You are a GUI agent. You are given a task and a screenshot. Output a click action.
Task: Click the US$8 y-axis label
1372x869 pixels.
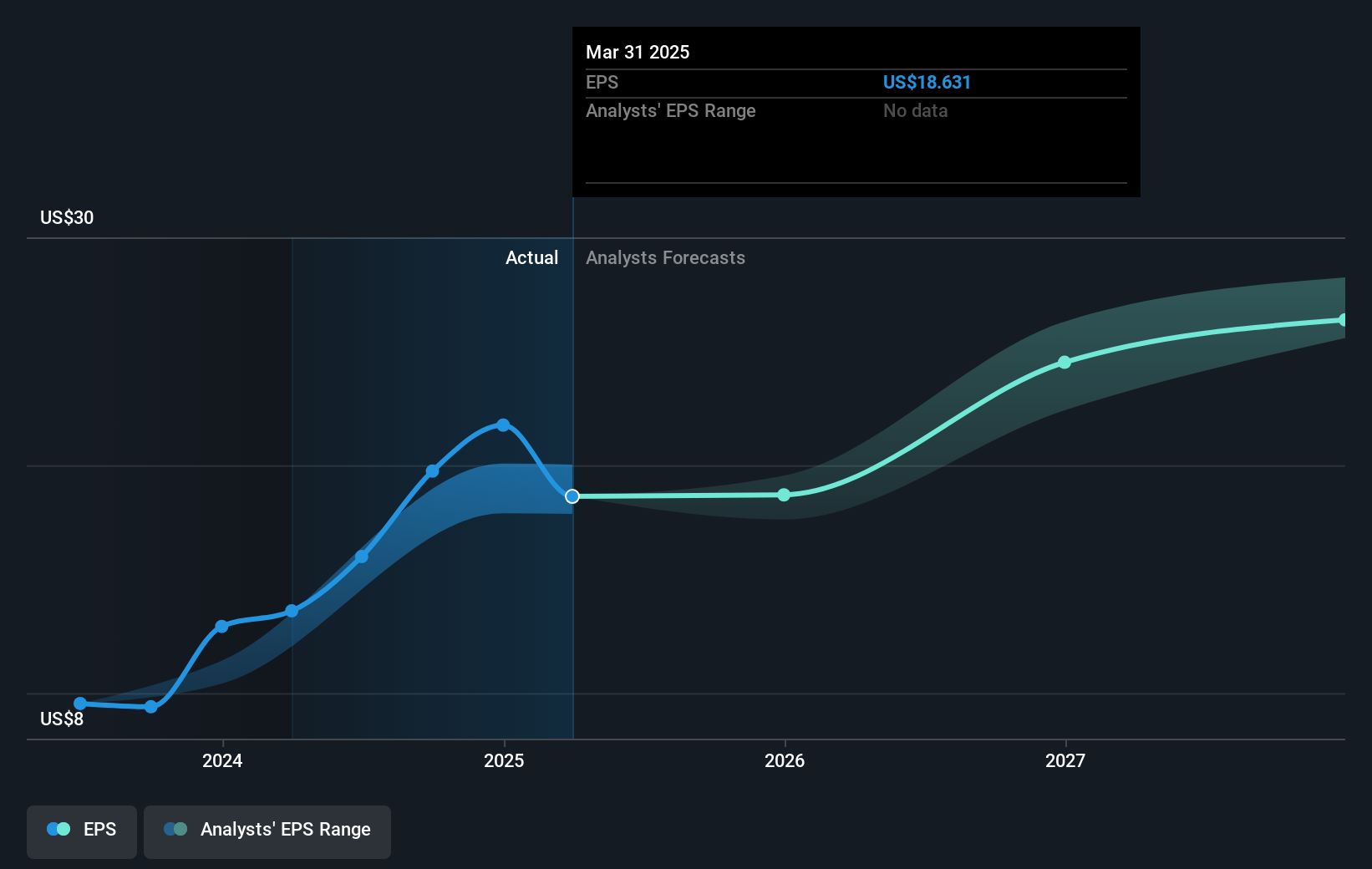62,719
